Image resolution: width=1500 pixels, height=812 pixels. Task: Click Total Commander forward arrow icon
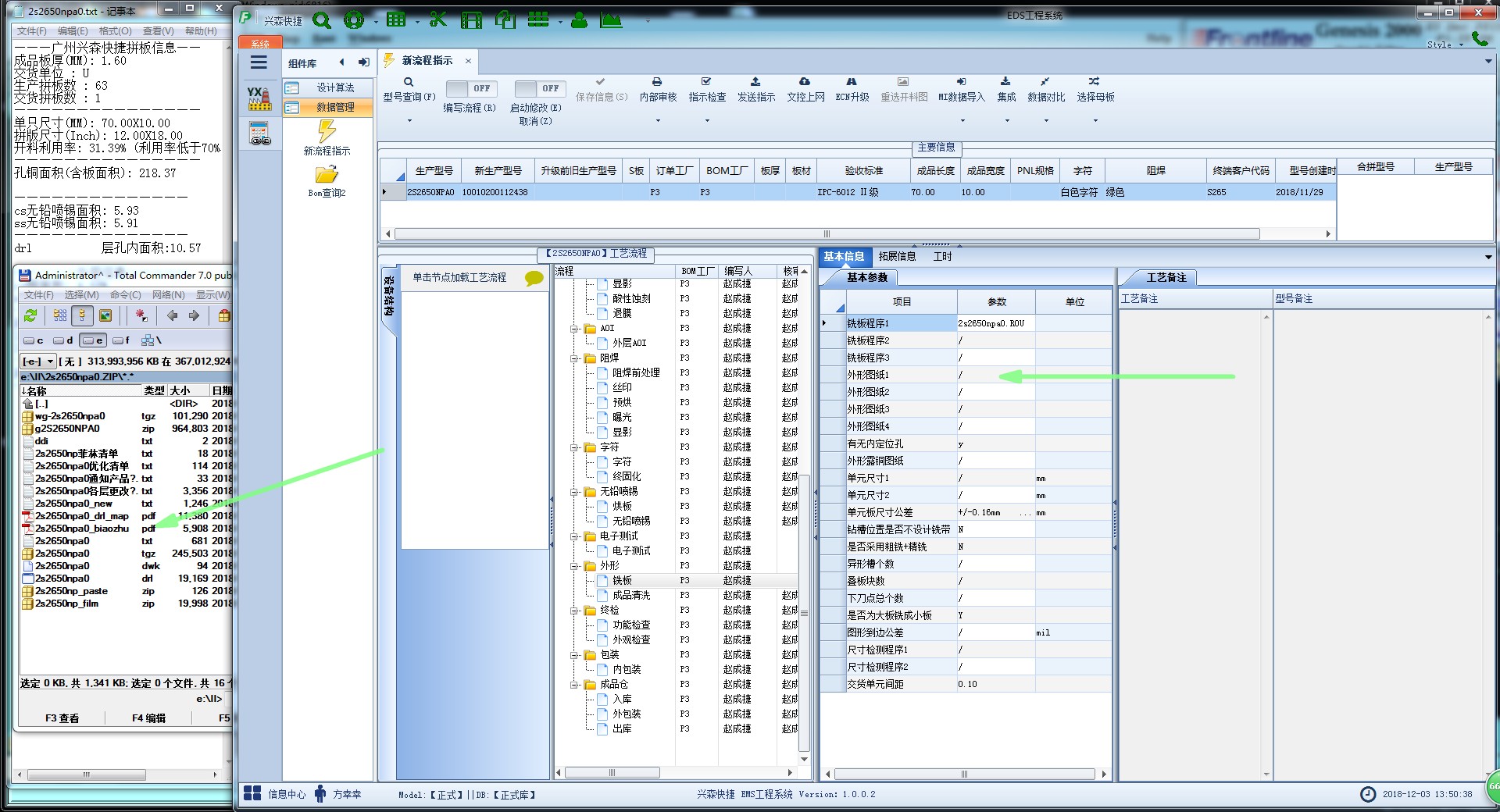point(194,315)
